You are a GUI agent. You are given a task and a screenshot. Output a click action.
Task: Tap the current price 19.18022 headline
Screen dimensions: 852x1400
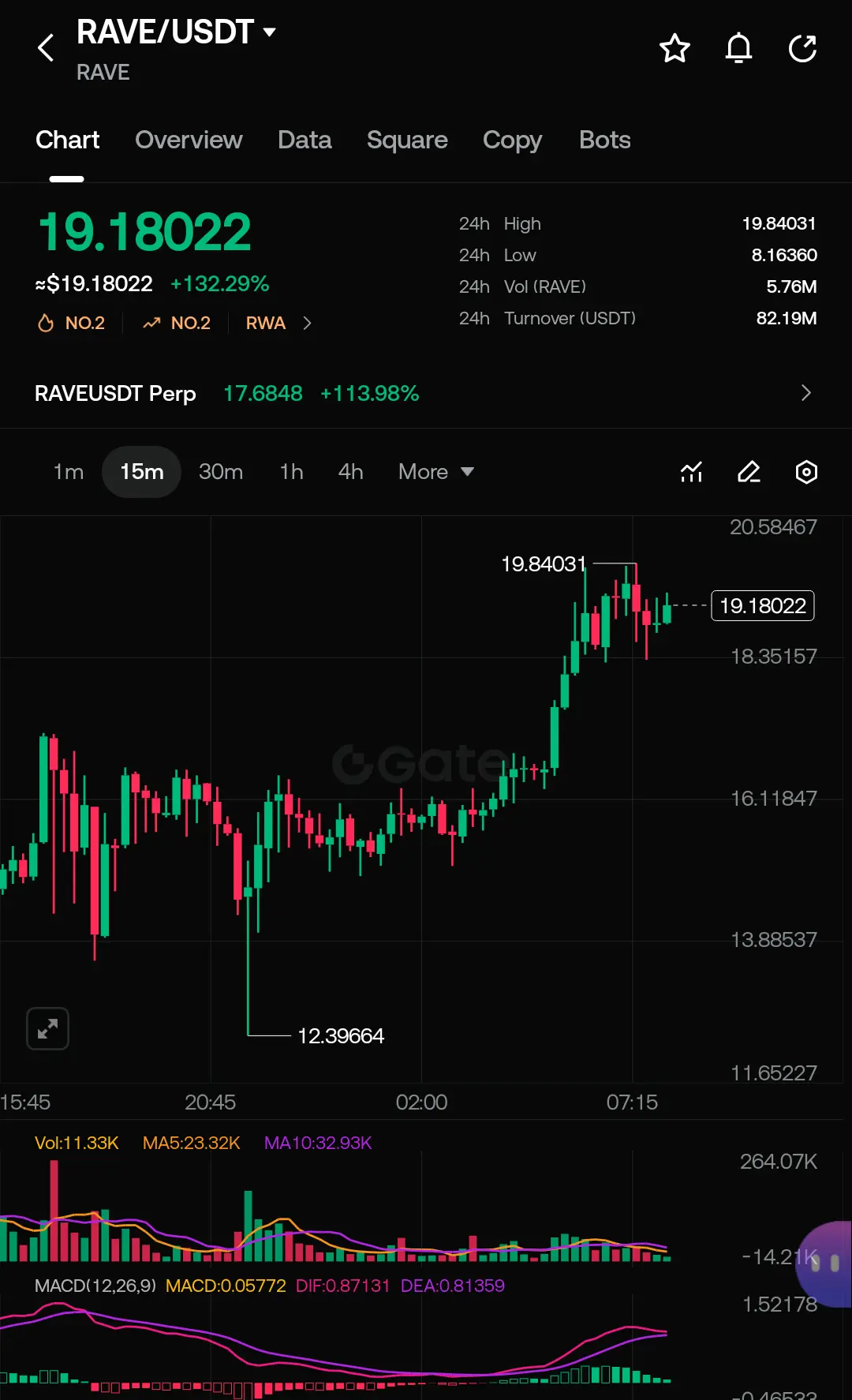(x=144, y=232)
